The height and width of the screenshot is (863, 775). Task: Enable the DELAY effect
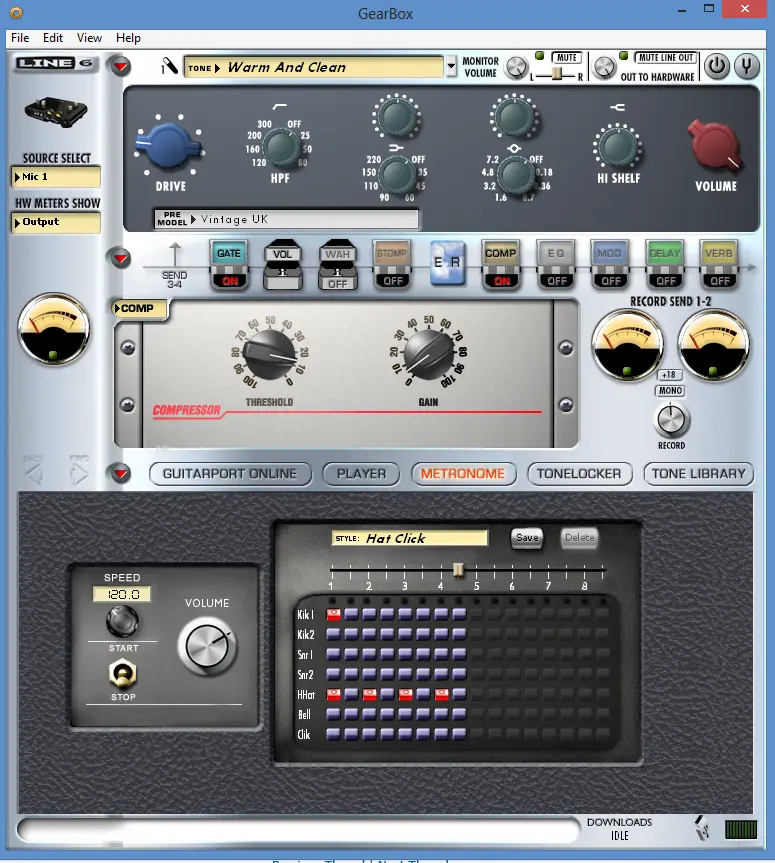(x=664, y=267)
